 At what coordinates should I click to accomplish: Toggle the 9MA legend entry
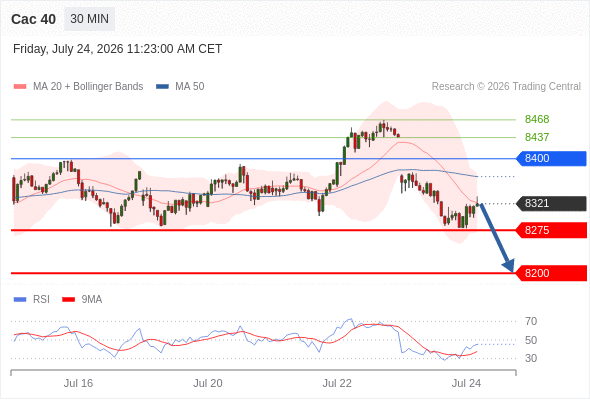(82, 300)
